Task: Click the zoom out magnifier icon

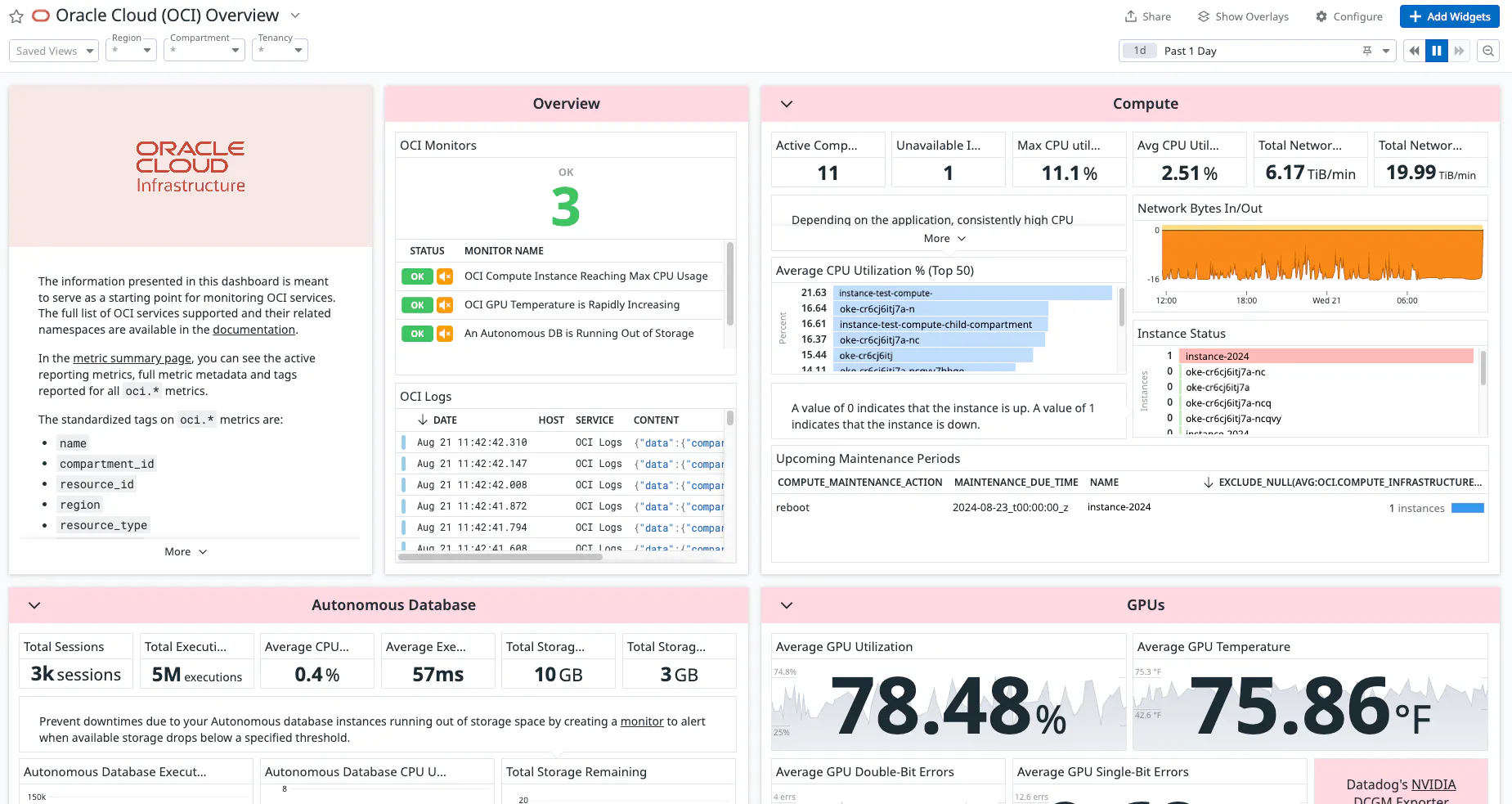Action: (1488, 51)
